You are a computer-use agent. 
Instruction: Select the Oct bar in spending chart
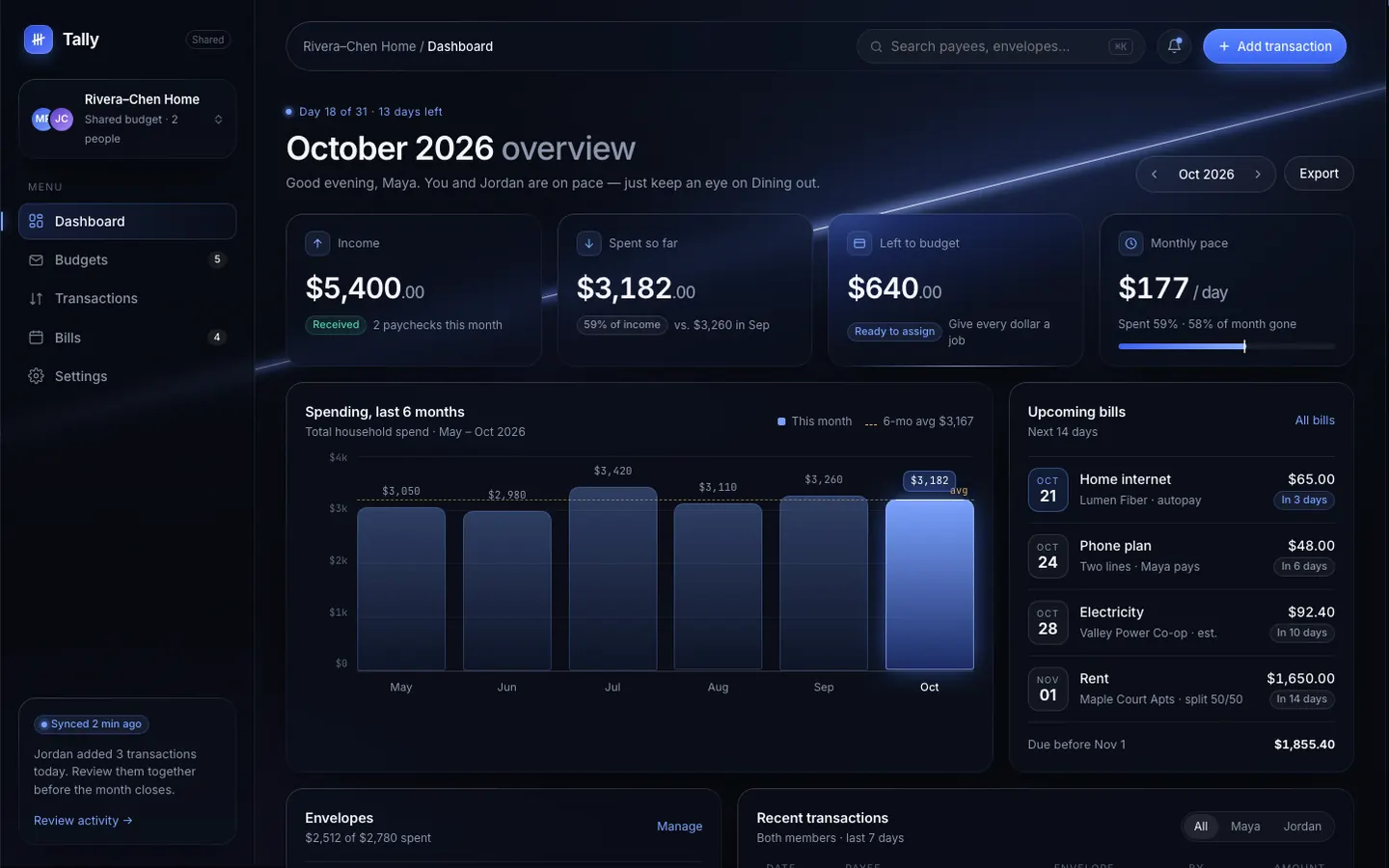pos(930,584)
